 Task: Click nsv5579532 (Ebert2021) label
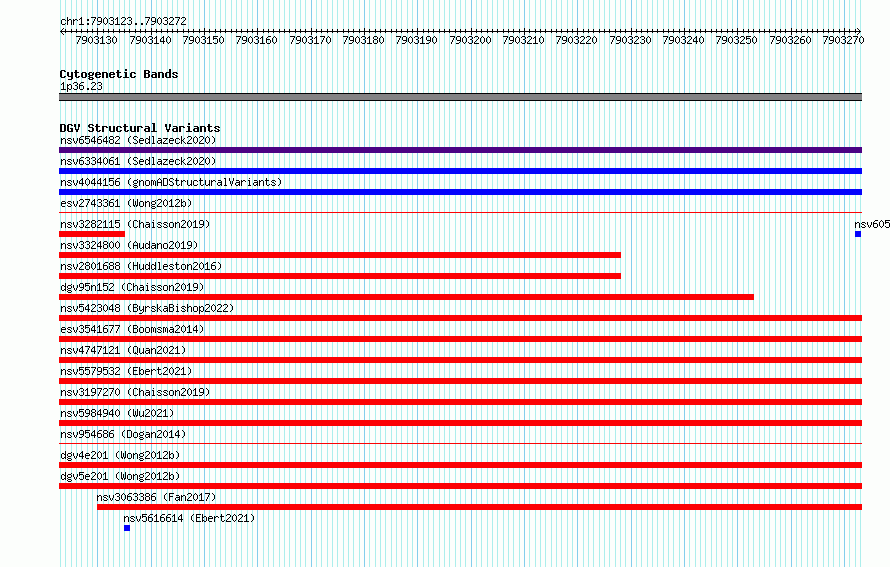(126, 371)
